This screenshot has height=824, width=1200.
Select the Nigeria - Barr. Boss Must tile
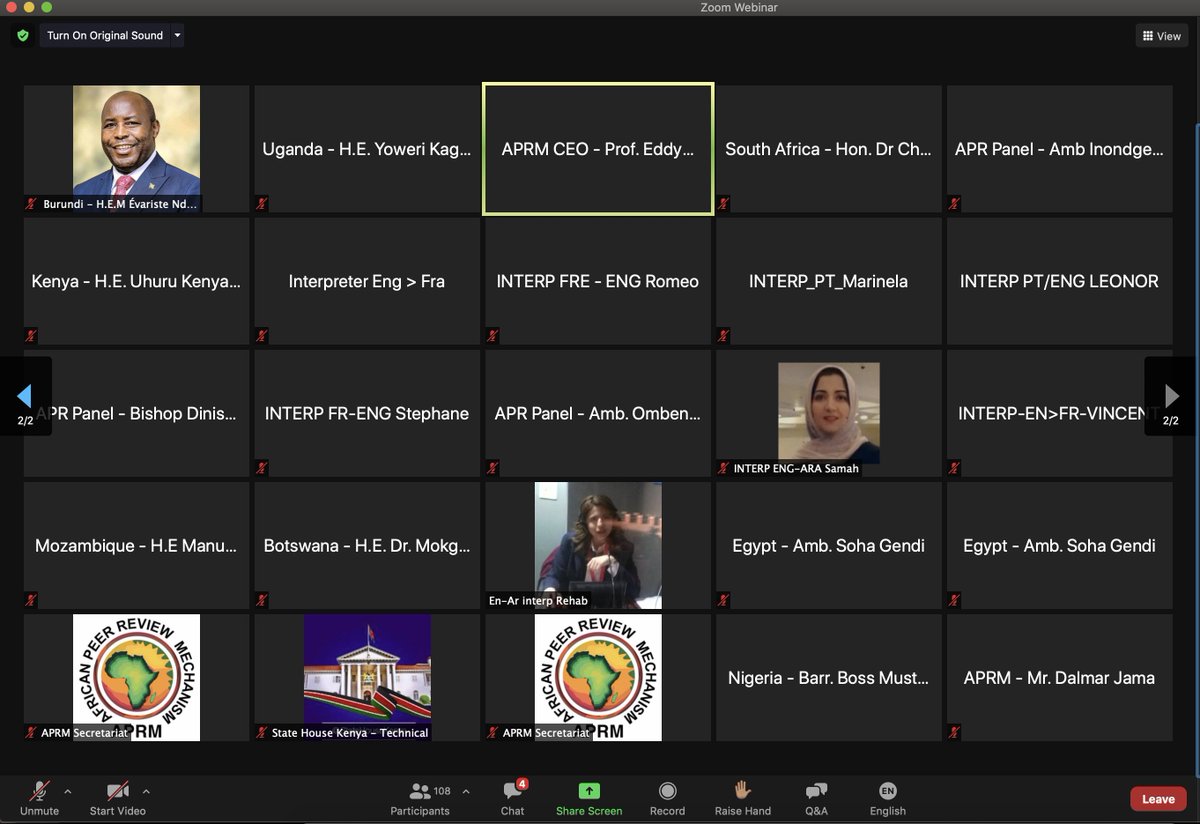point(828,677)
